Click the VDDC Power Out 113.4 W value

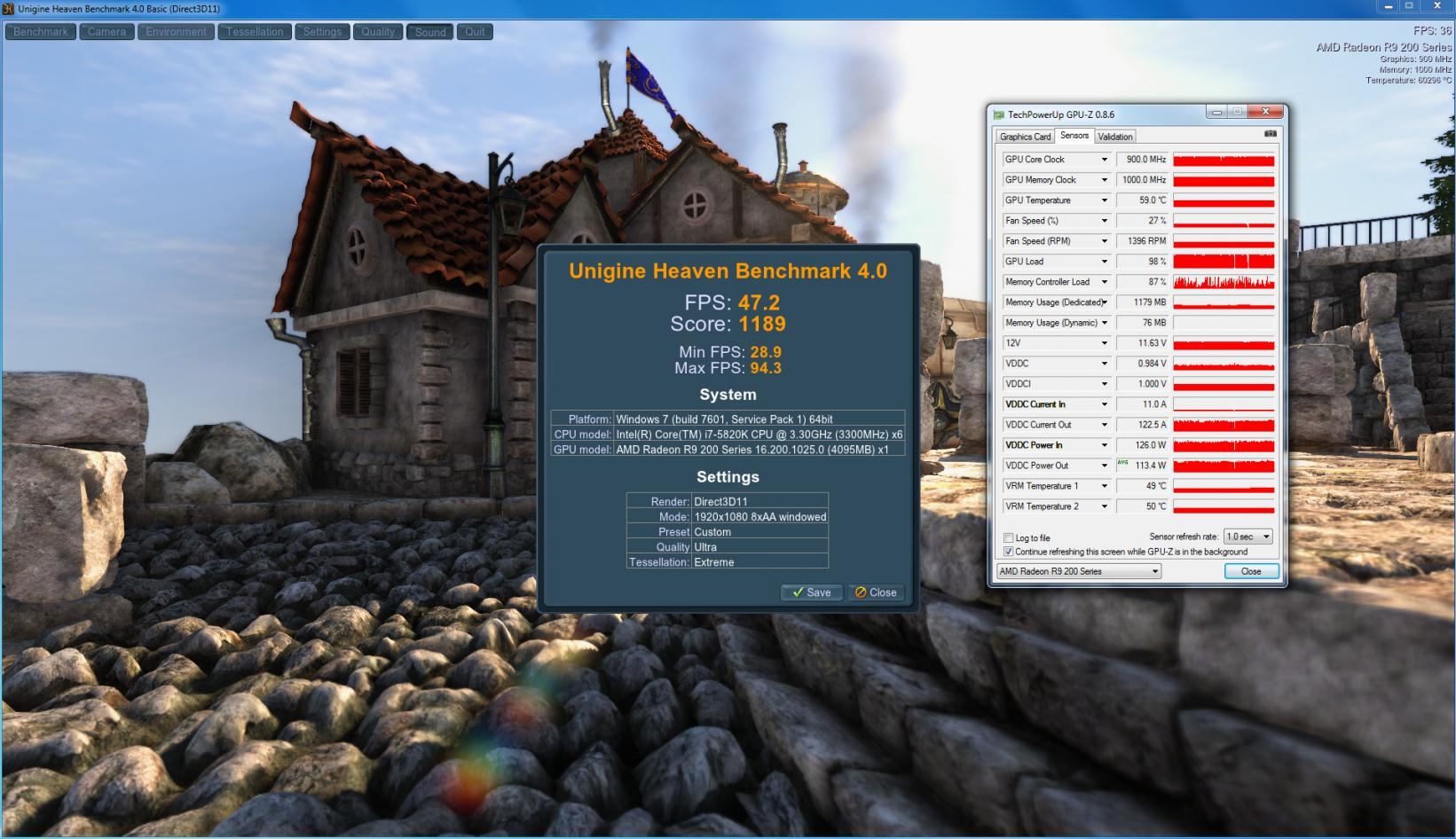click(1143, 466)
